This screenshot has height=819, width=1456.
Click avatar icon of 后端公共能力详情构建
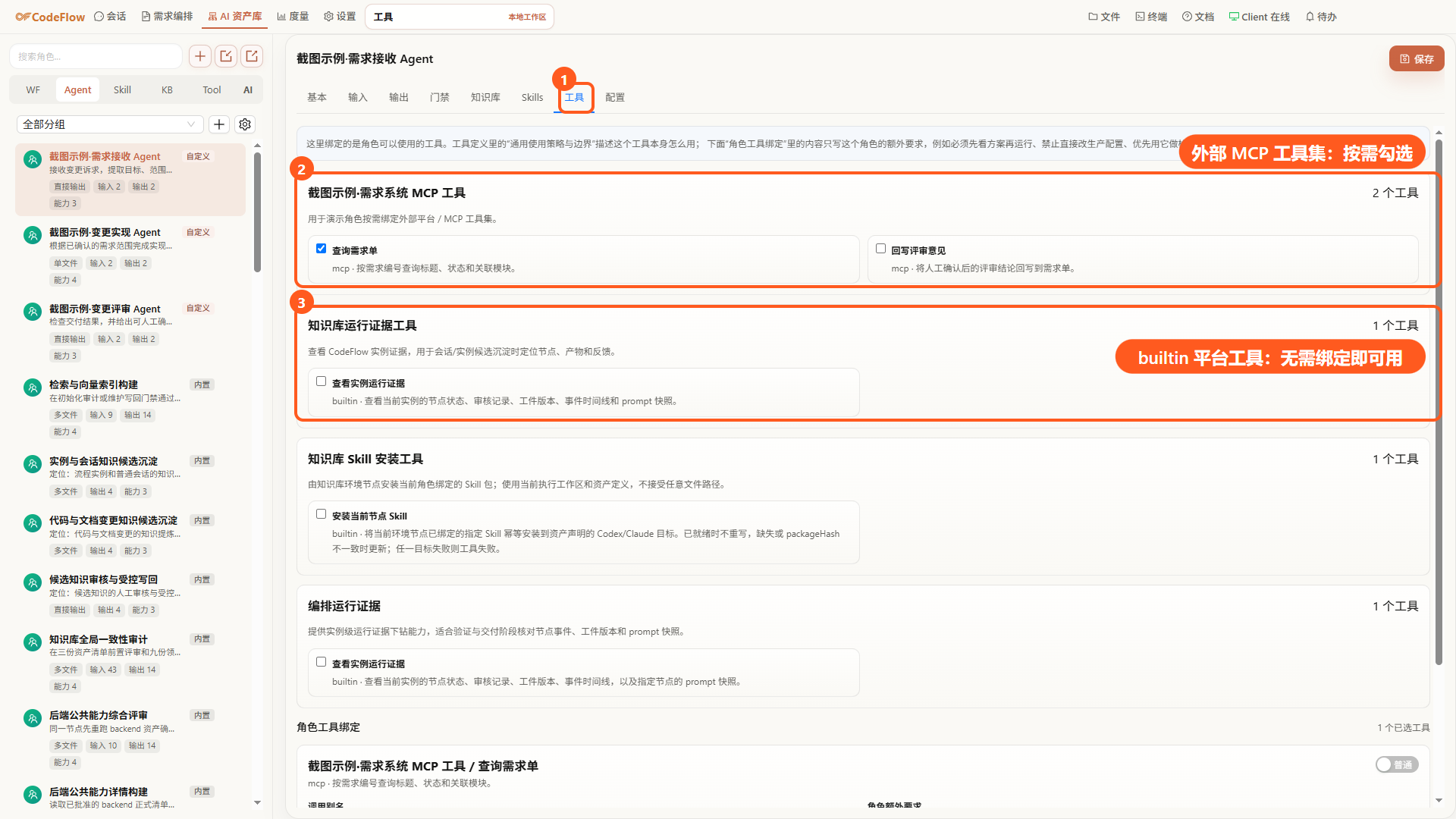33,794
